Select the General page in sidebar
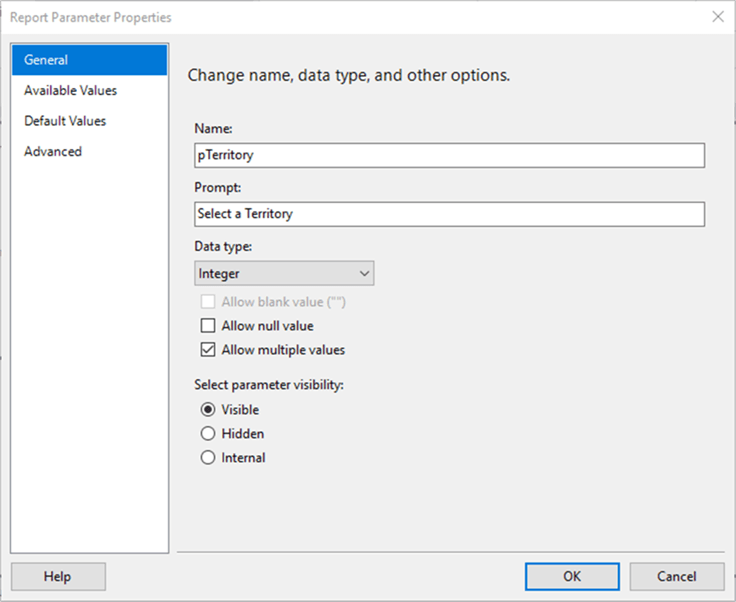The width and height of the screenshot is (736, 602). (x=89, y=60)
